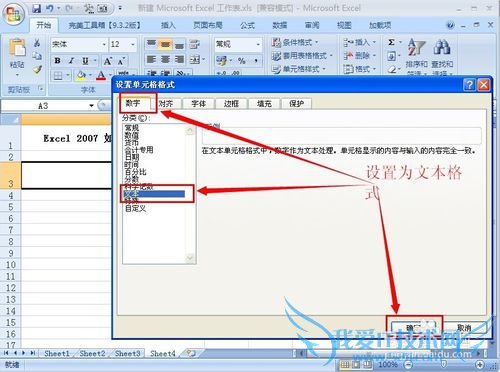Set bottom vertical alignment

coord(179,44)
